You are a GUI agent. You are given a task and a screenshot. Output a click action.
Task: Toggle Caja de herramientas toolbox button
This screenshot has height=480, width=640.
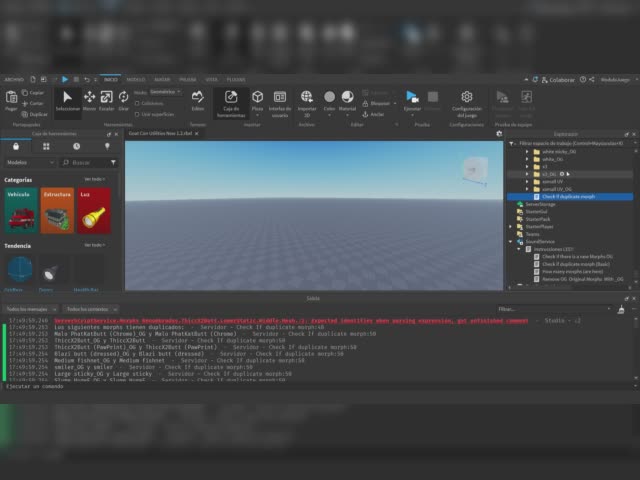(x=231, y=104)
